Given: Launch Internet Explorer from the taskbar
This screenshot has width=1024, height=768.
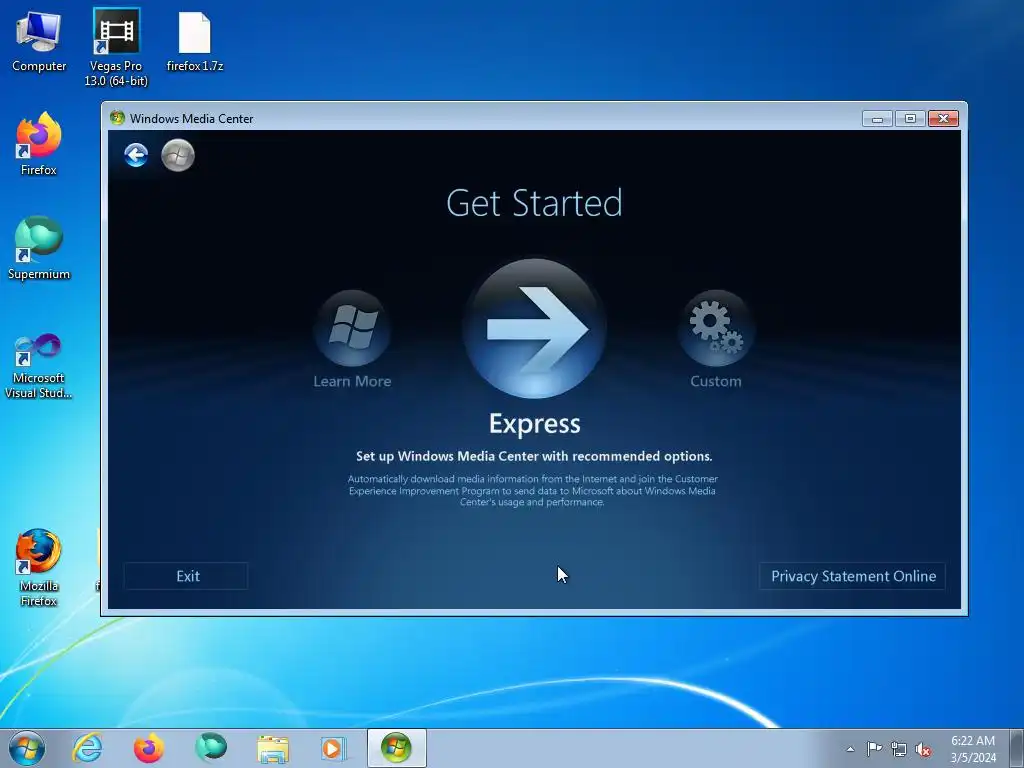Looking at the screenshot, I should click(x=88, y=748).
